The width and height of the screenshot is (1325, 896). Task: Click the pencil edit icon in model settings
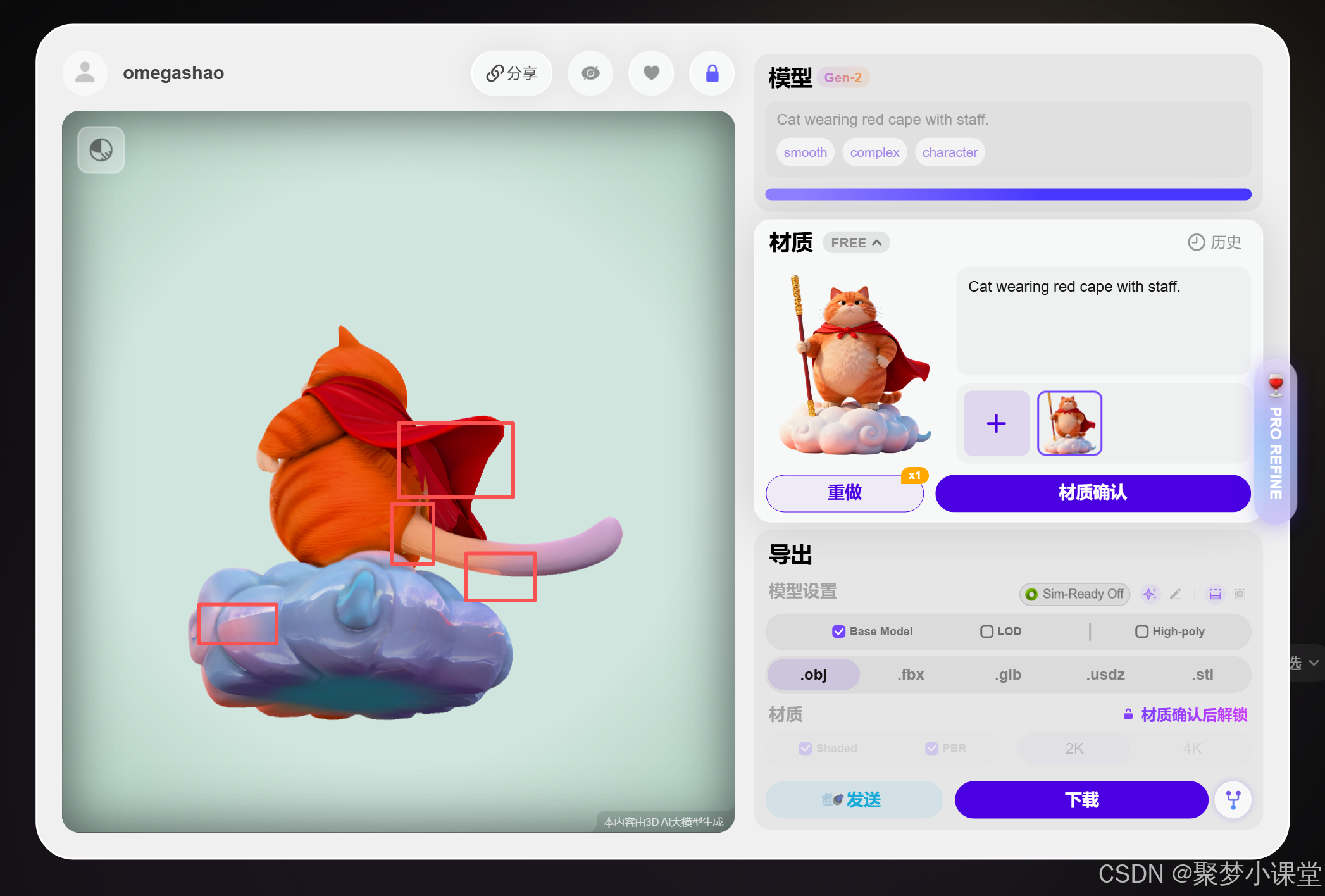pyautogui.click(x=1176, y=594)
